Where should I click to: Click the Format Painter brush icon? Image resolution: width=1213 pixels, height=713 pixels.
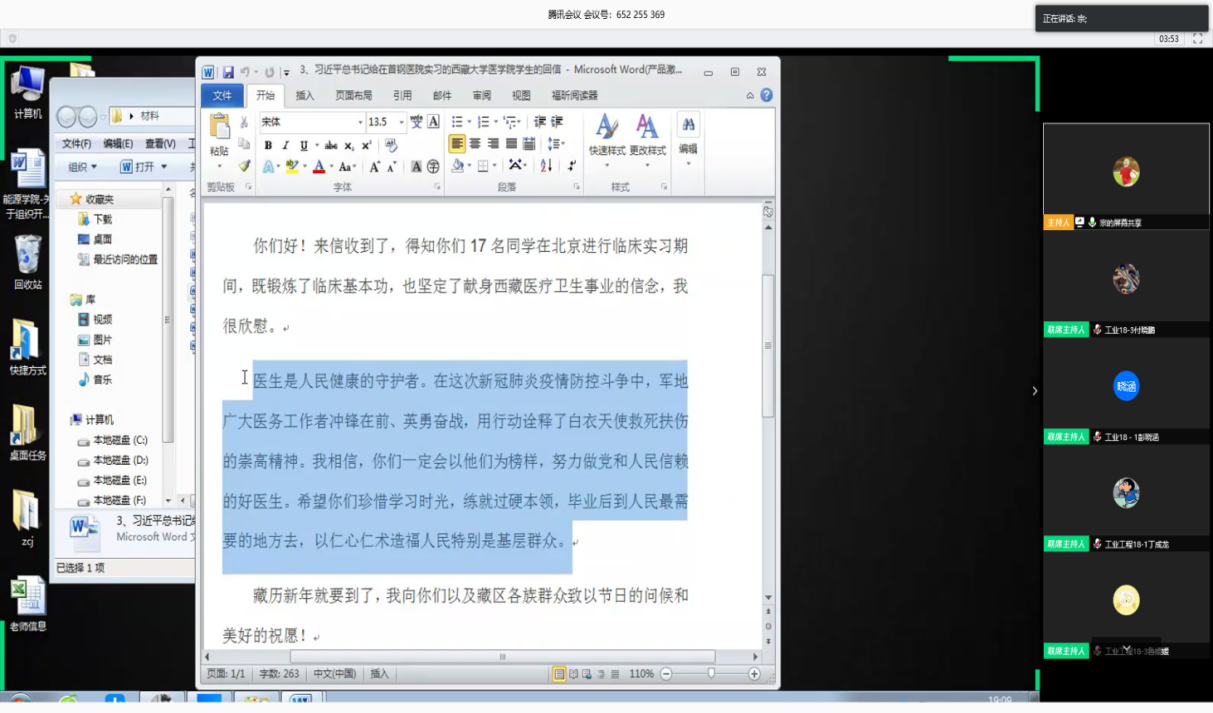[x=244, y=166]
